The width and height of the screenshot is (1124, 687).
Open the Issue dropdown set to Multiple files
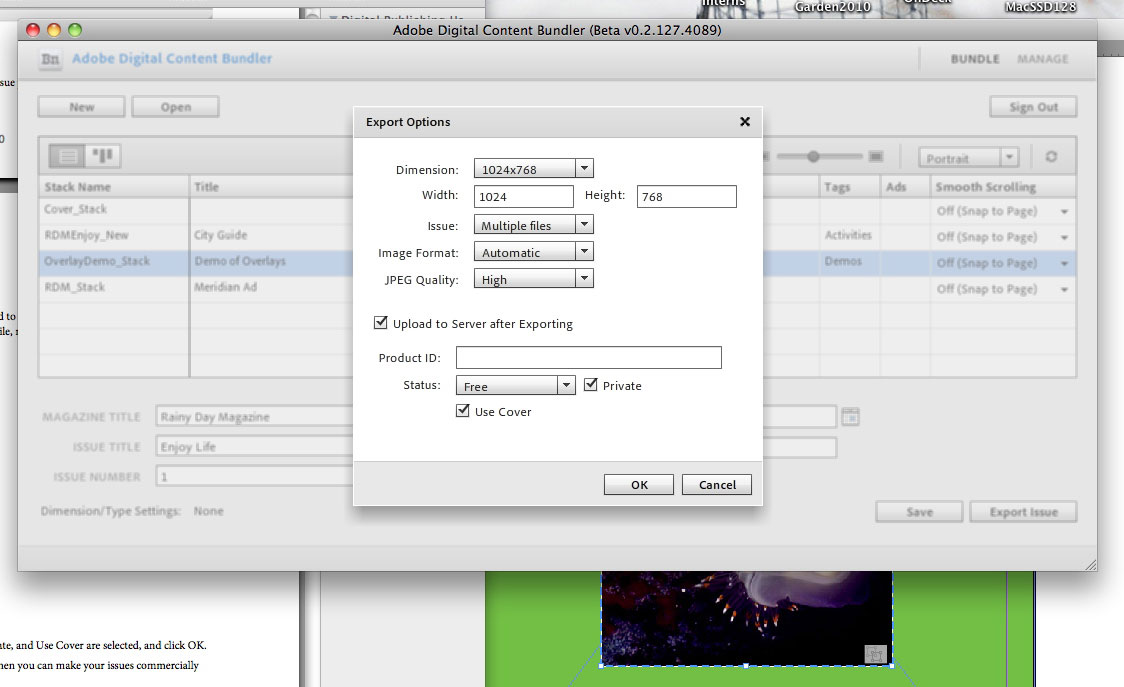coord(533,224)
